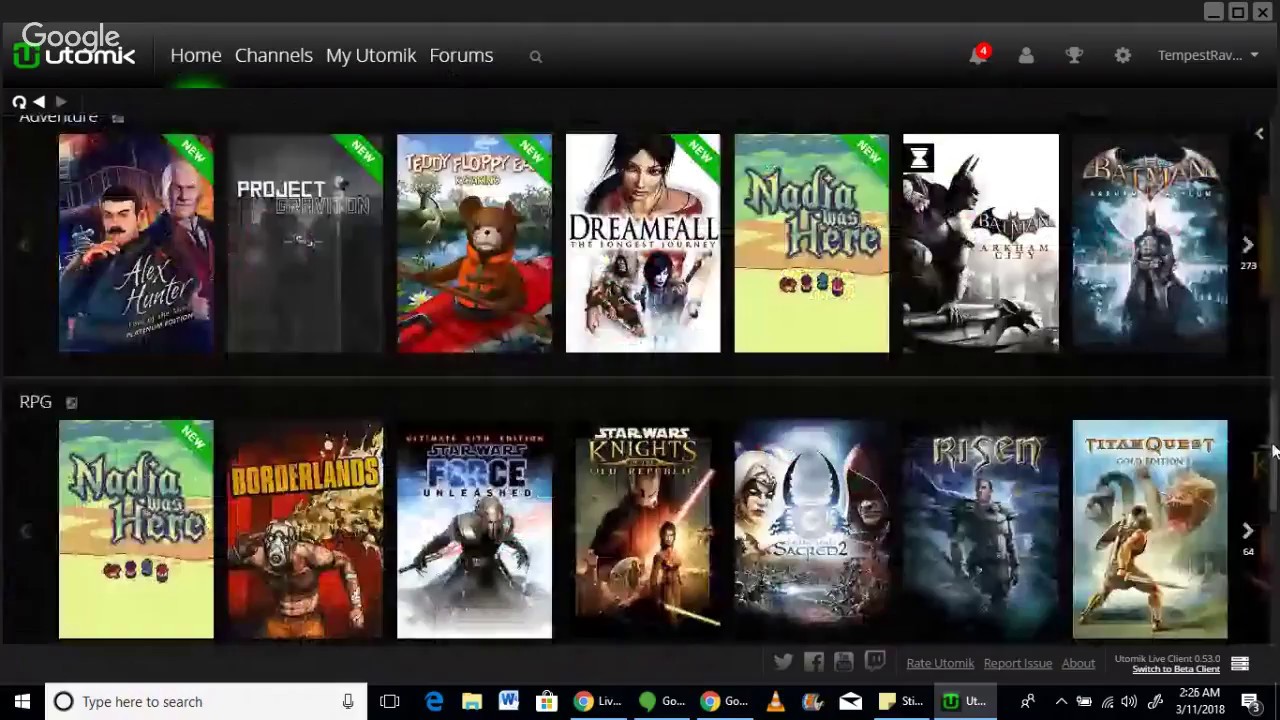Viewport: 1280px width, 720px height.
Task: Show previous Adventure games with left arrow
Action: [25, 245]
